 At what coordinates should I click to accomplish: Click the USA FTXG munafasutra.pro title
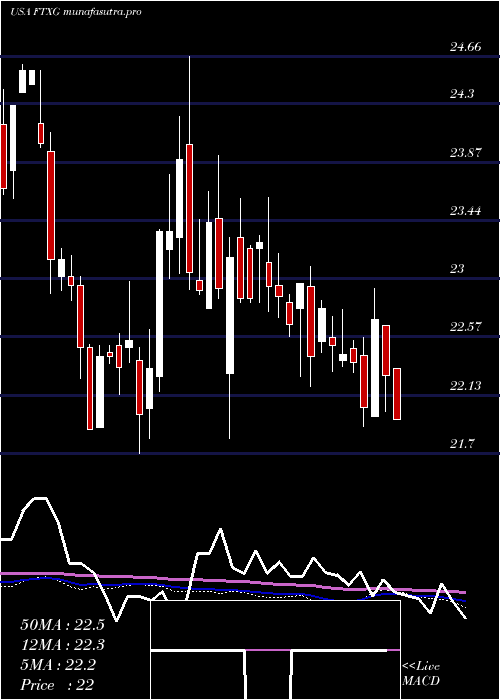tap(75, 12)
